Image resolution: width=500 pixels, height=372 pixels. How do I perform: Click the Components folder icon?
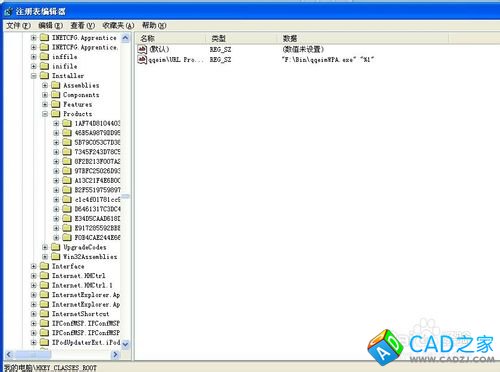click(56, 95)
